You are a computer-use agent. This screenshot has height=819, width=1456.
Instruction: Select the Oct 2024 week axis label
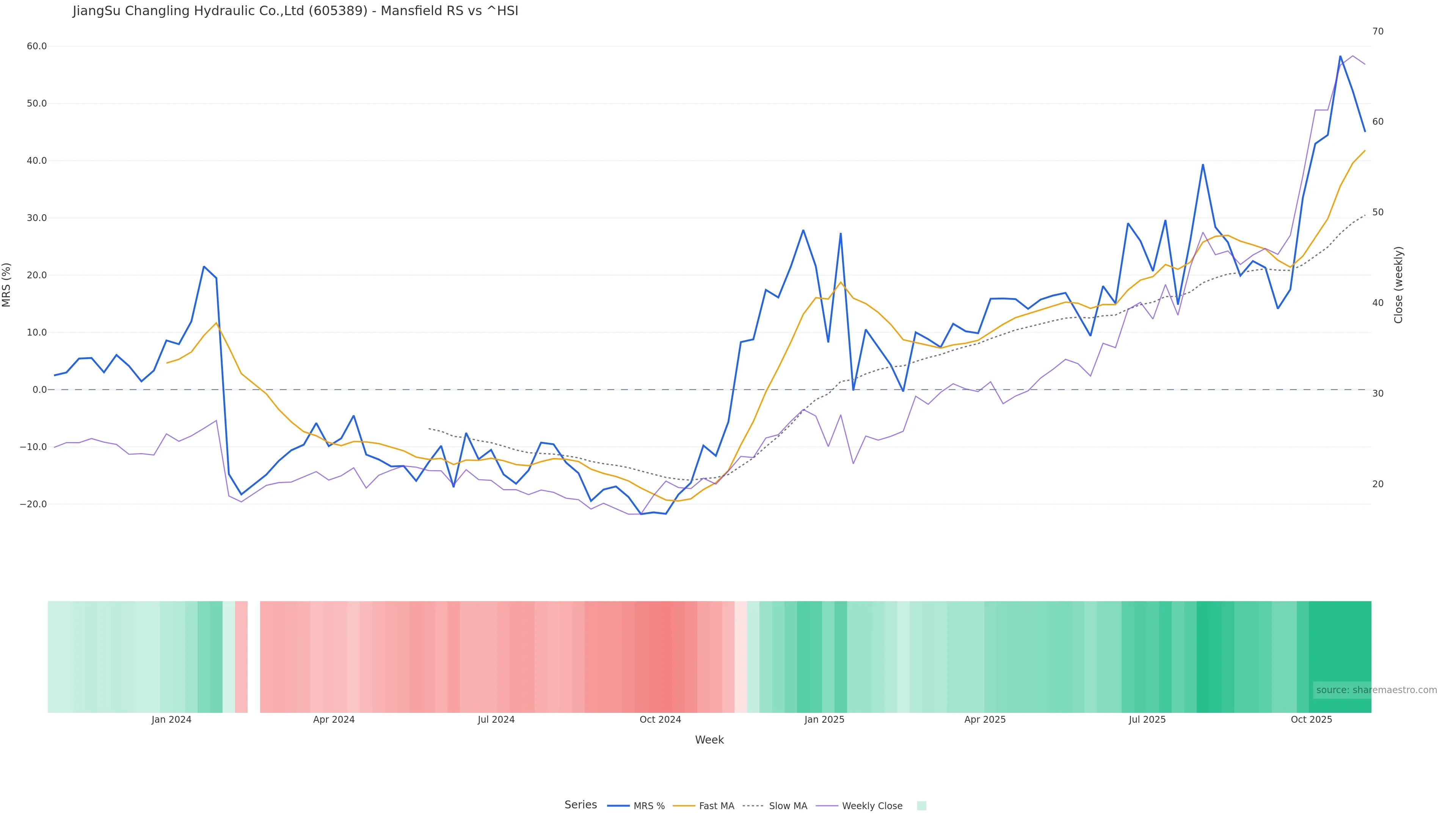tap(660, 720)
